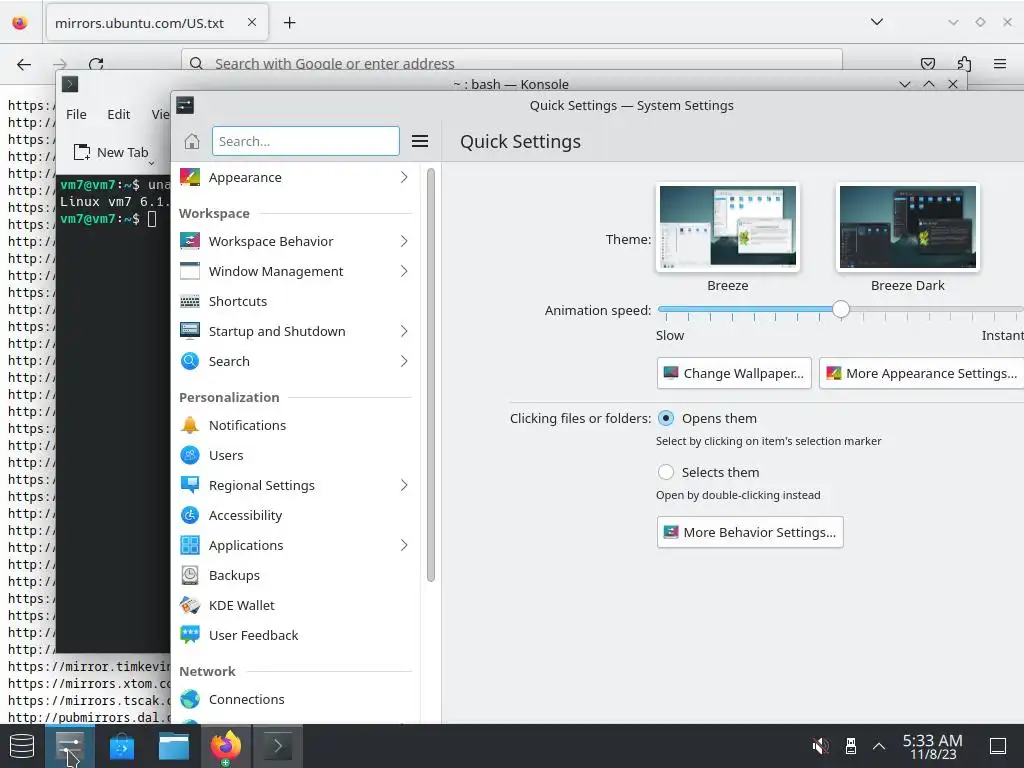1024x768 pixels.
Task: Open Dolphin file manager from taskbar
Action: [174, 746]
